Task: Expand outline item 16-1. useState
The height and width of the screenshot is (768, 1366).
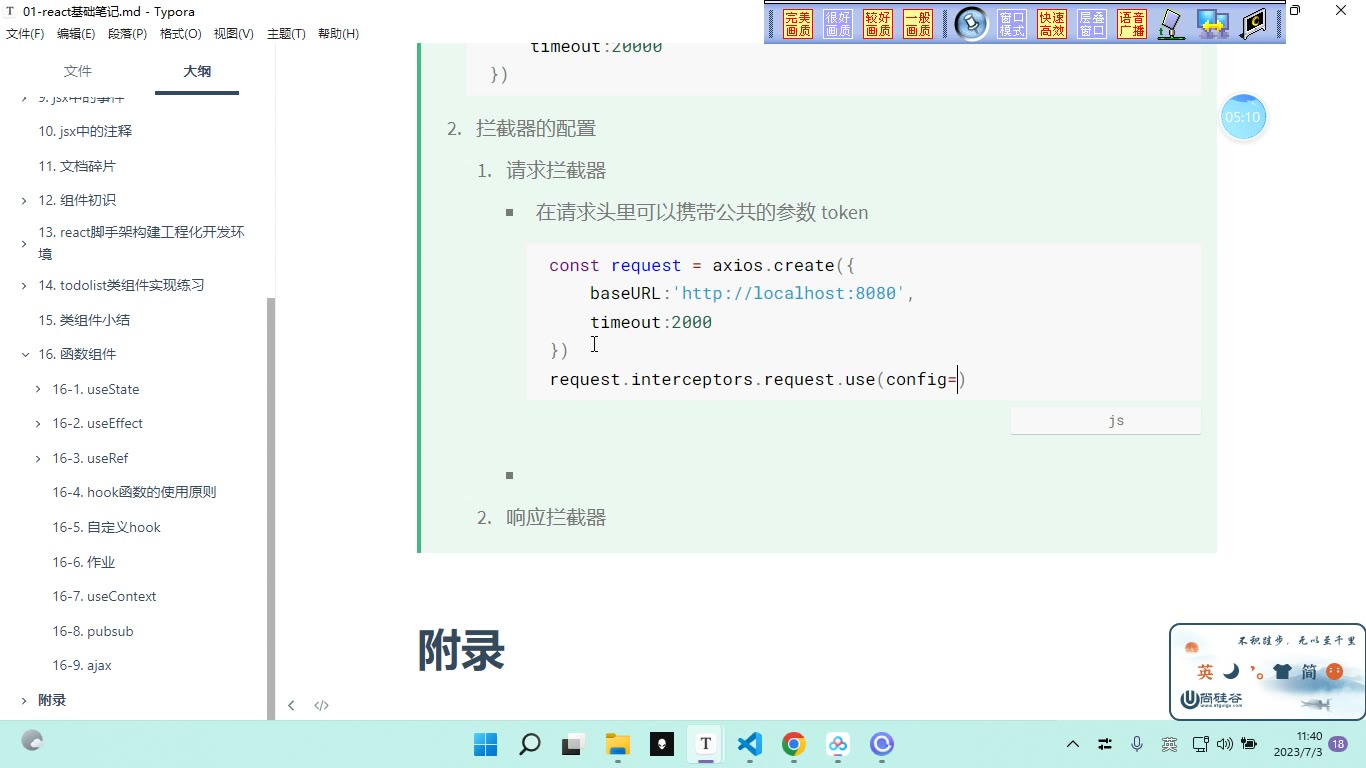Action: pyautogui.click(x=38, y=389)
